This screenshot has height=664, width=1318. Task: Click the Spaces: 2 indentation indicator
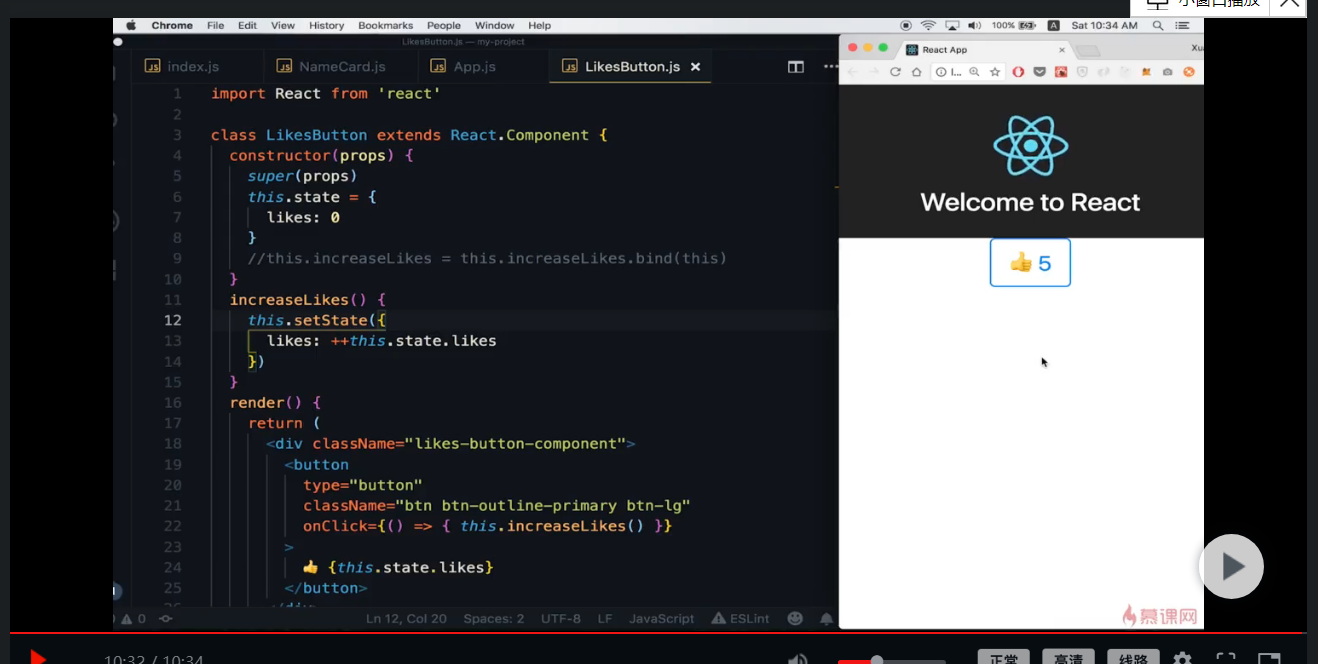pyautogui.click(x=493, y=618)
